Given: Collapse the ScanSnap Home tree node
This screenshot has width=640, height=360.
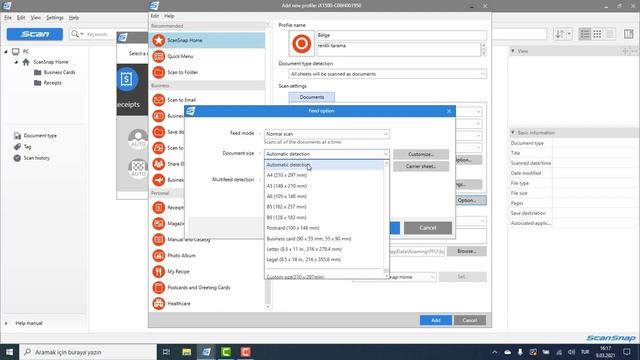Looking at the screenshot, I should pos(16,62).
